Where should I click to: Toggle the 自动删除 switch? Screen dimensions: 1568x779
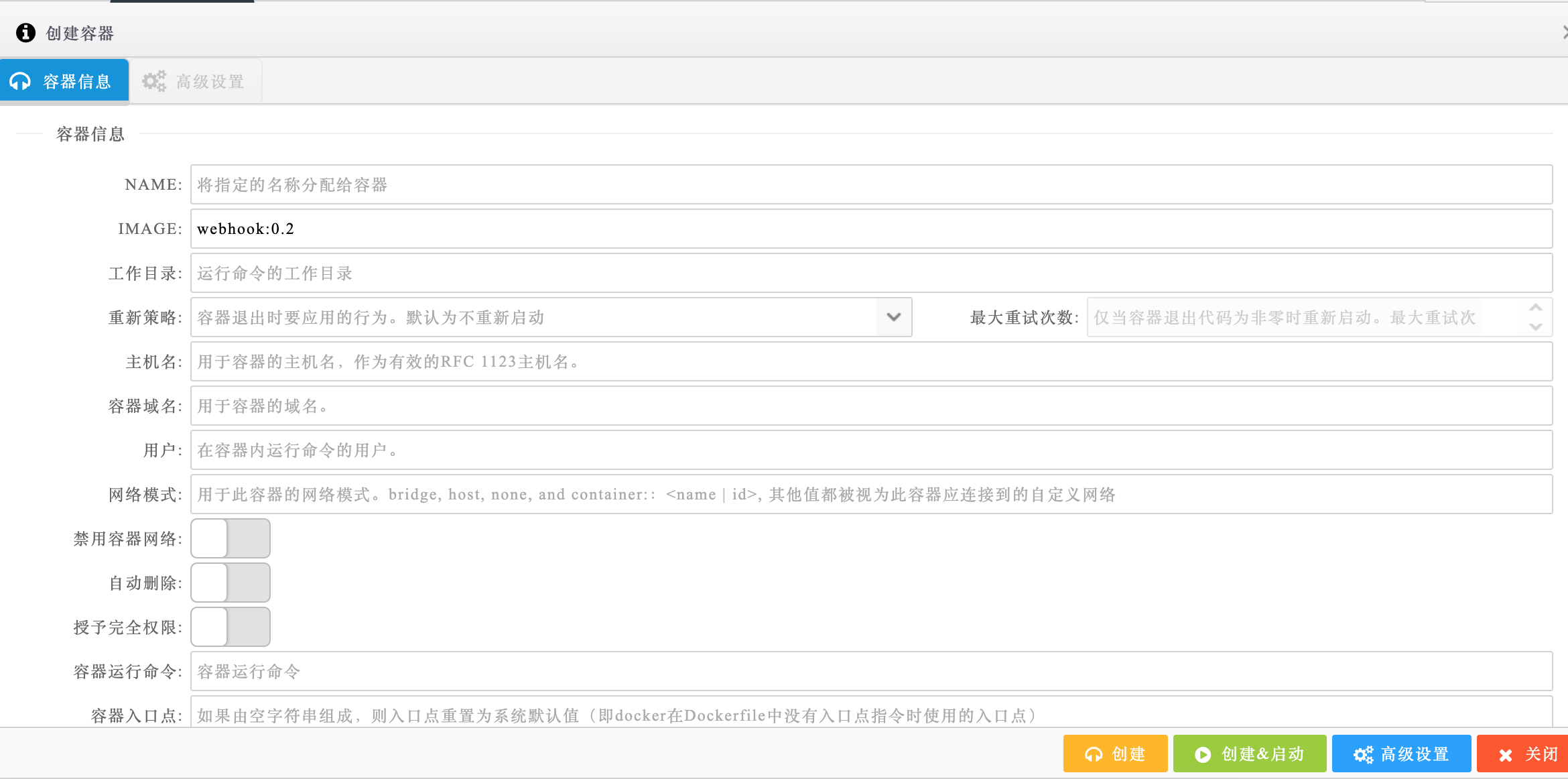coord(231,583)
